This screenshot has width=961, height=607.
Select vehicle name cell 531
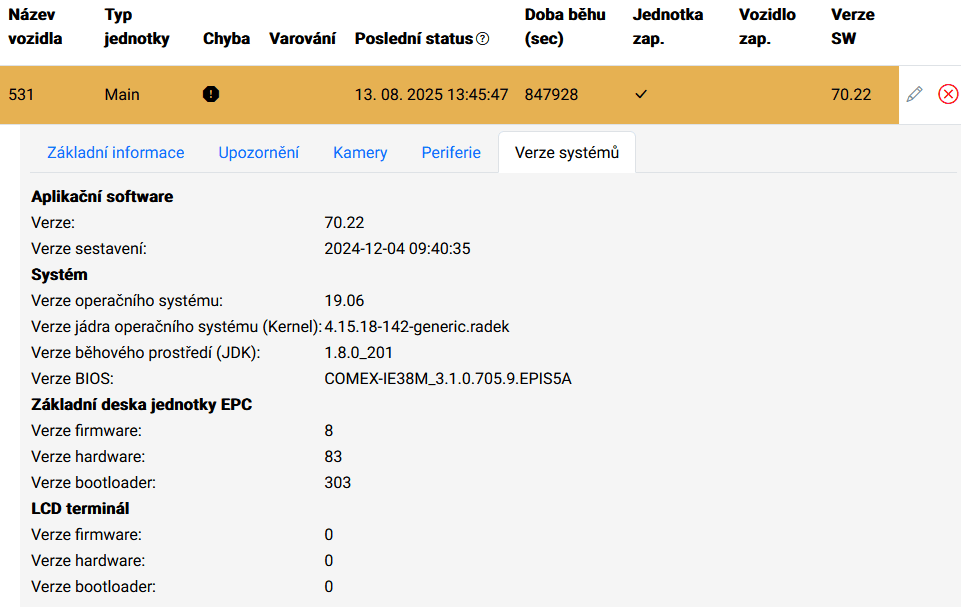(21, 94)
